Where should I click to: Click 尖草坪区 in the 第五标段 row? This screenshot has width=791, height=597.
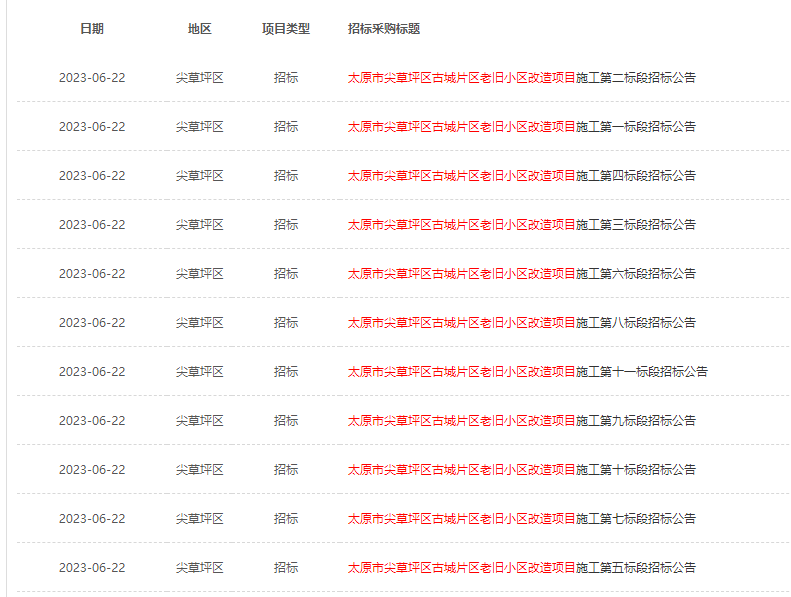(199, 567)
